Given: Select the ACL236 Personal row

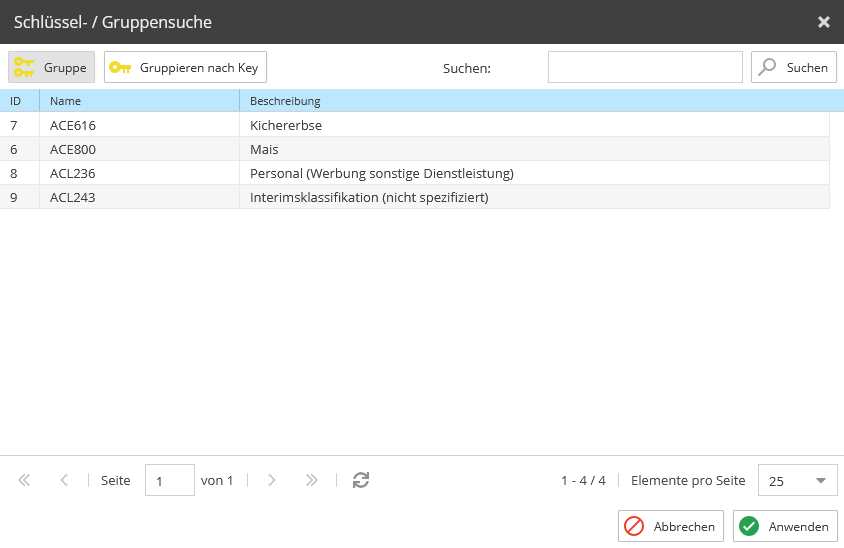Looking at the screenshot, I should 414,173.
